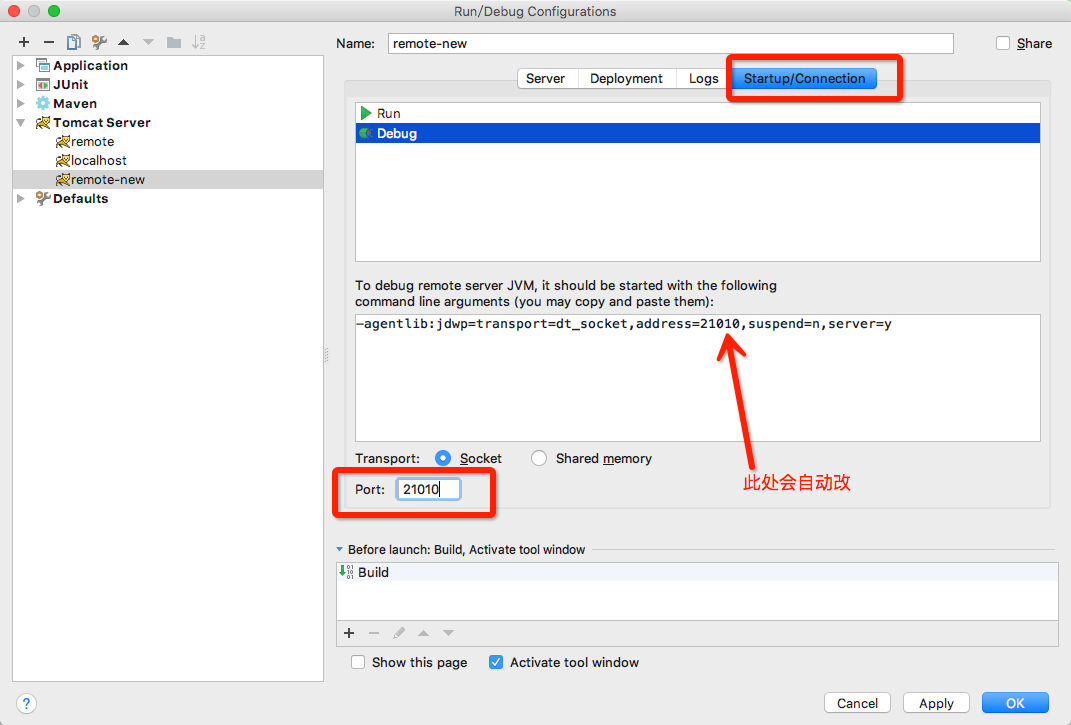Move before-launch task down arrow
Viewport: 1071px width, 725px height.
[x=448, y=633]
